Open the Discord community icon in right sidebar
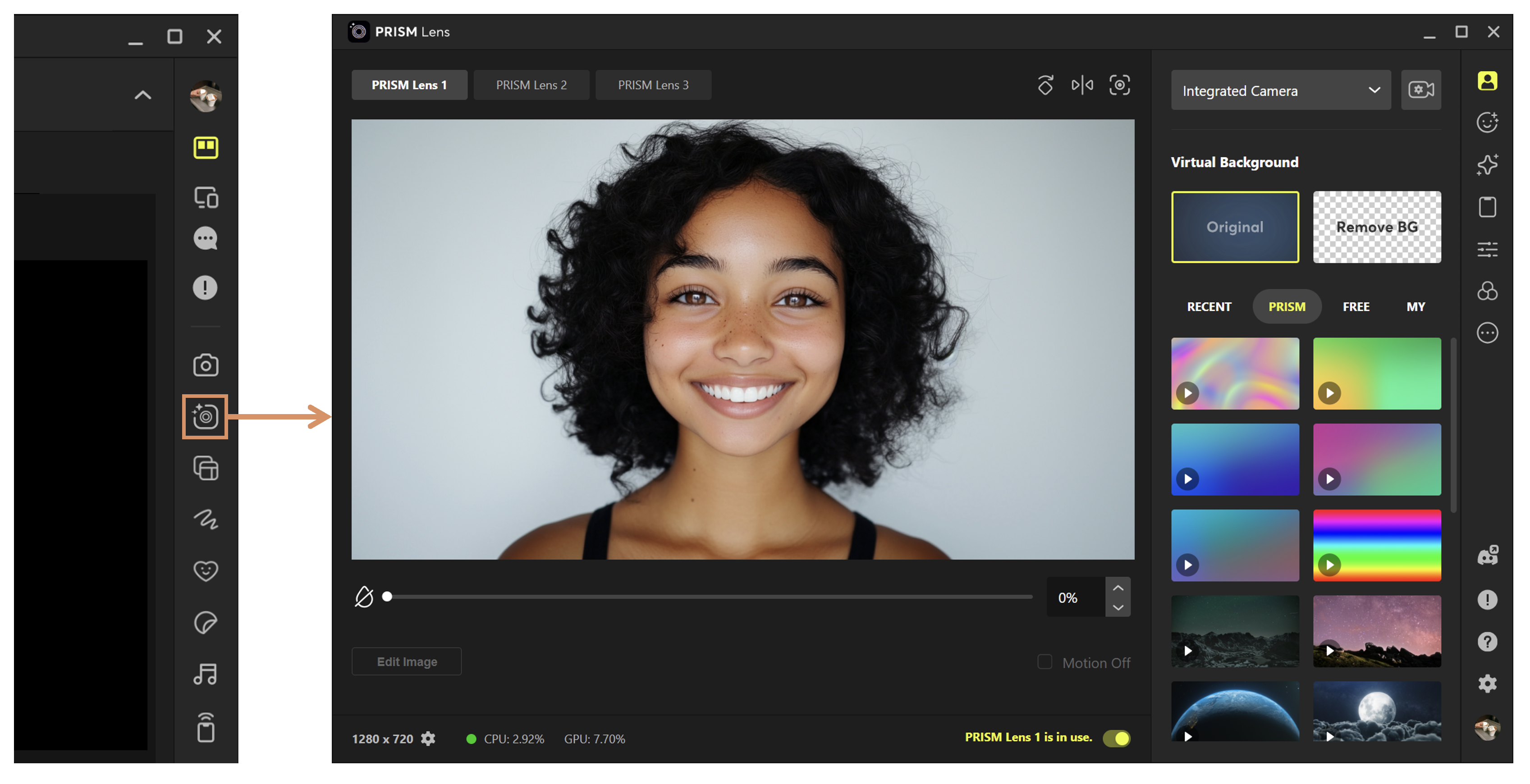The width and height of the screenshot is (1530, 784). [1488, 556]
